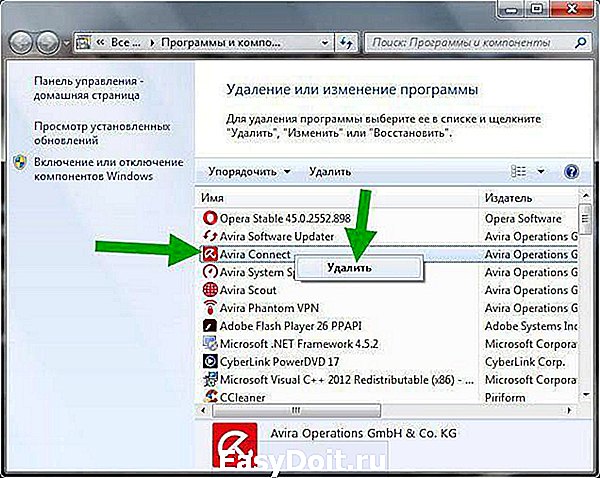Image resolution: width=600 pixels, height=478 pixels.
Task: Select the Avira Scout icon
Action: (x=210, y=290)
